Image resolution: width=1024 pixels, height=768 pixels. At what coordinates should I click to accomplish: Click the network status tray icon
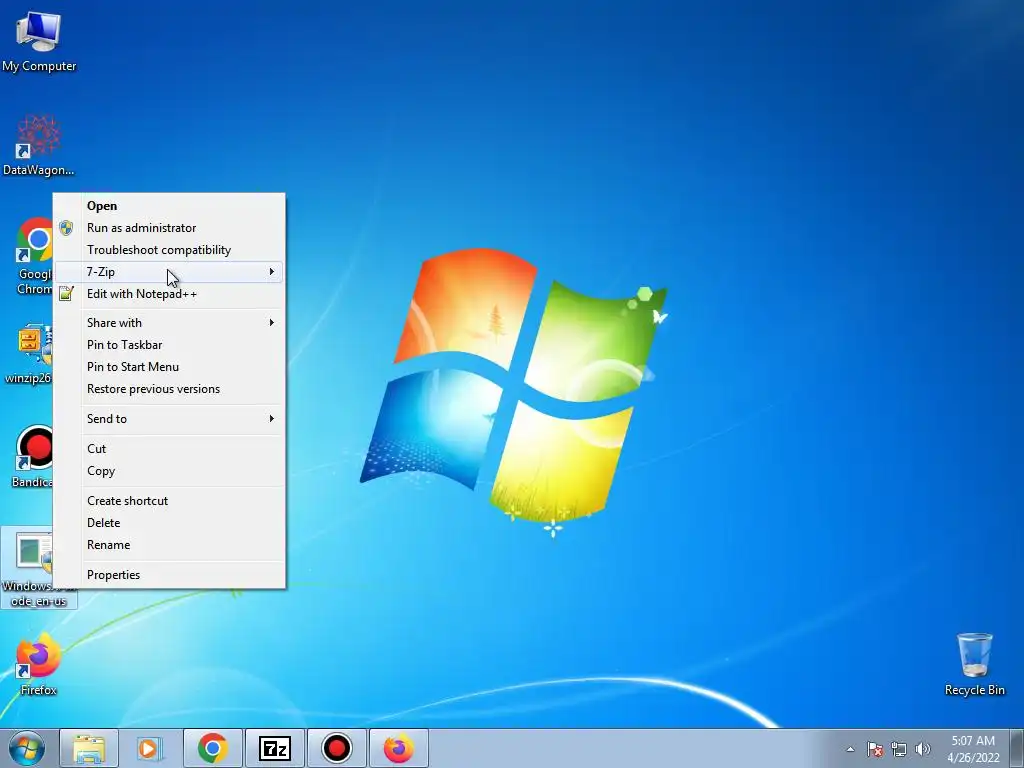pyautogui.click(x=899, y=749)
